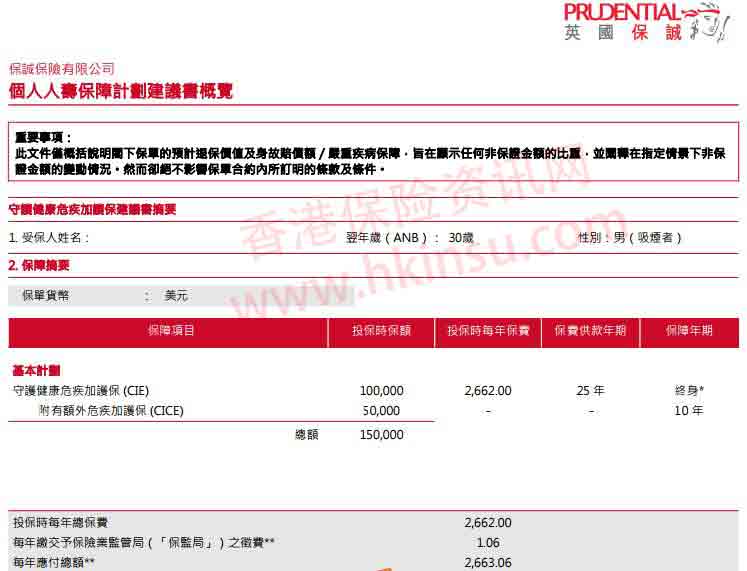Click the heading 守護健康危疾加護保建議書摘要

point(92,209)
